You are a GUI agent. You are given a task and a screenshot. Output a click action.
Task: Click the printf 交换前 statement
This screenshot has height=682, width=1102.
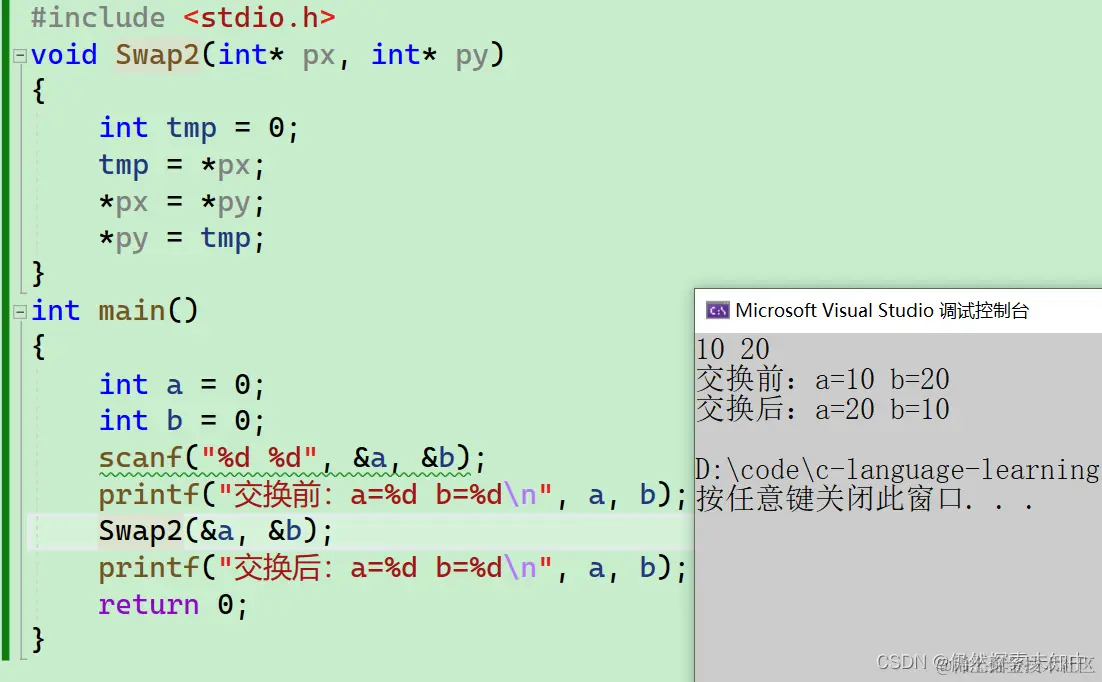392,495
